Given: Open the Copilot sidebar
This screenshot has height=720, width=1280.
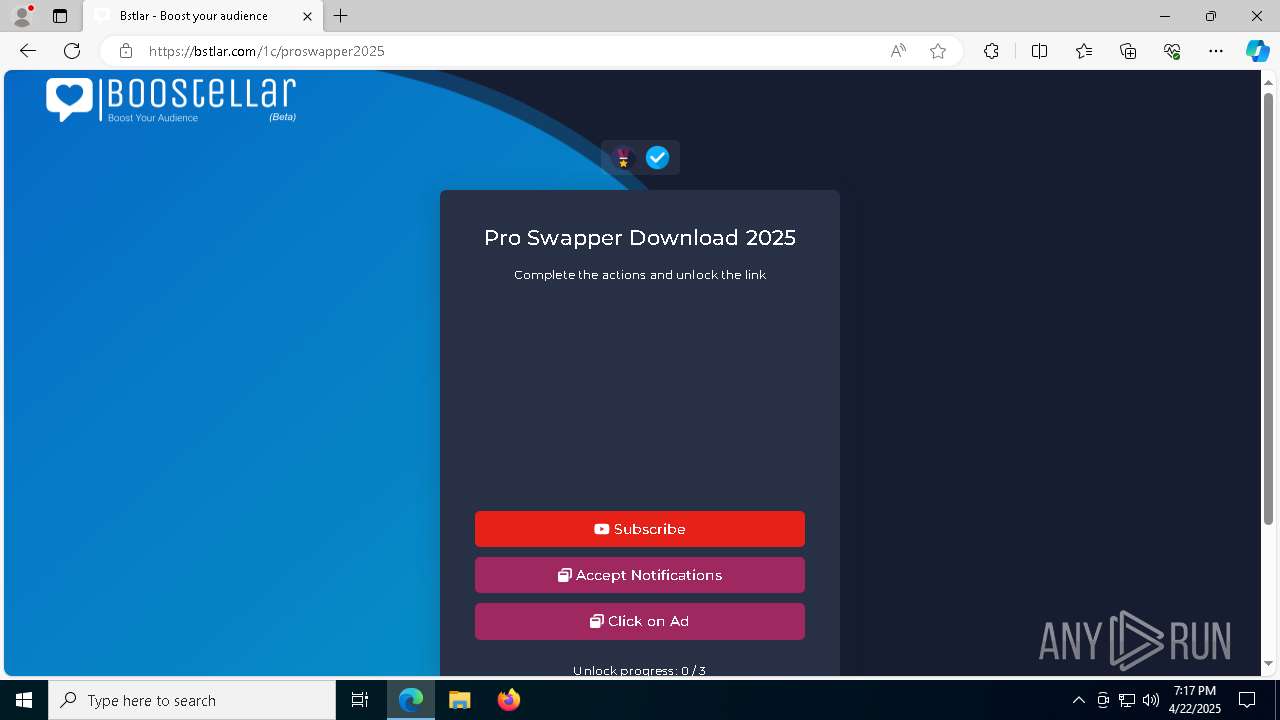Looking at the screenshot, I should tap(1257, 51).
